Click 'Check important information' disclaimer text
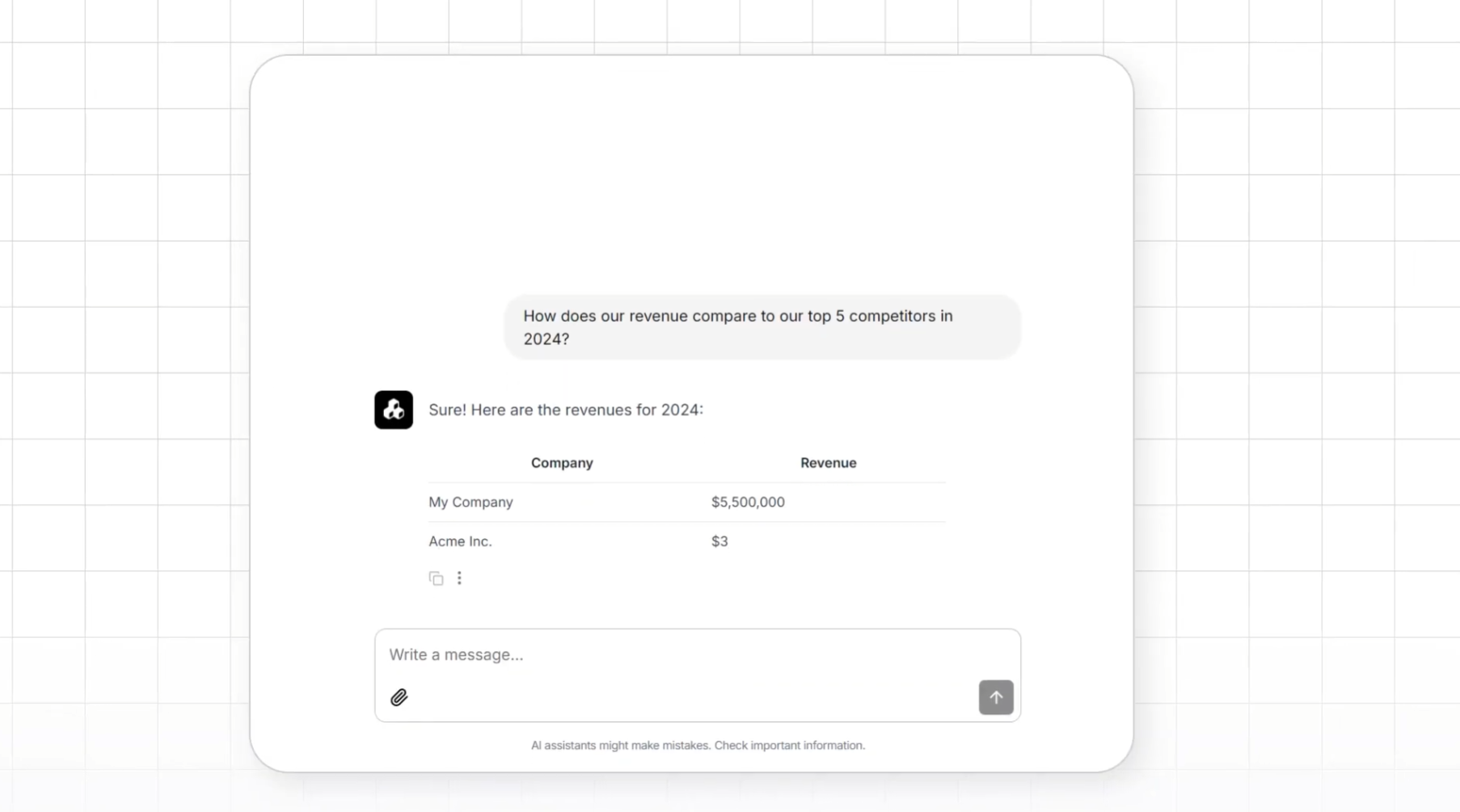The height and width of the screenshot is (812, 1460). tap(789, 745)
